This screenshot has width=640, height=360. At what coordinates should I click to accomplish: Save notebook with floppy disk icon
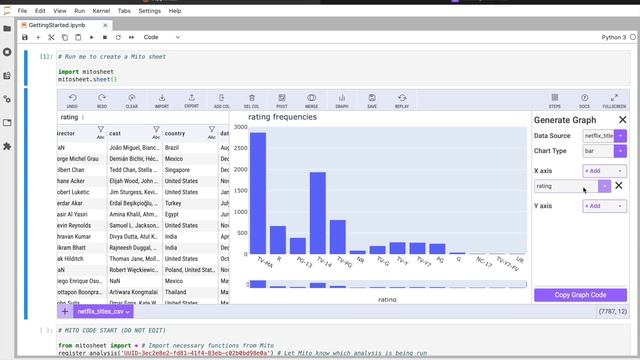25,37
